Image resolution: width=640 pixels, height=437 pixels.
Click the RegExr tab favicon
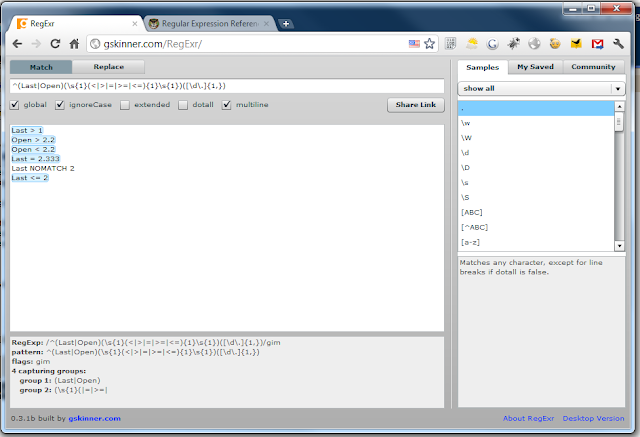pos(22,24)
